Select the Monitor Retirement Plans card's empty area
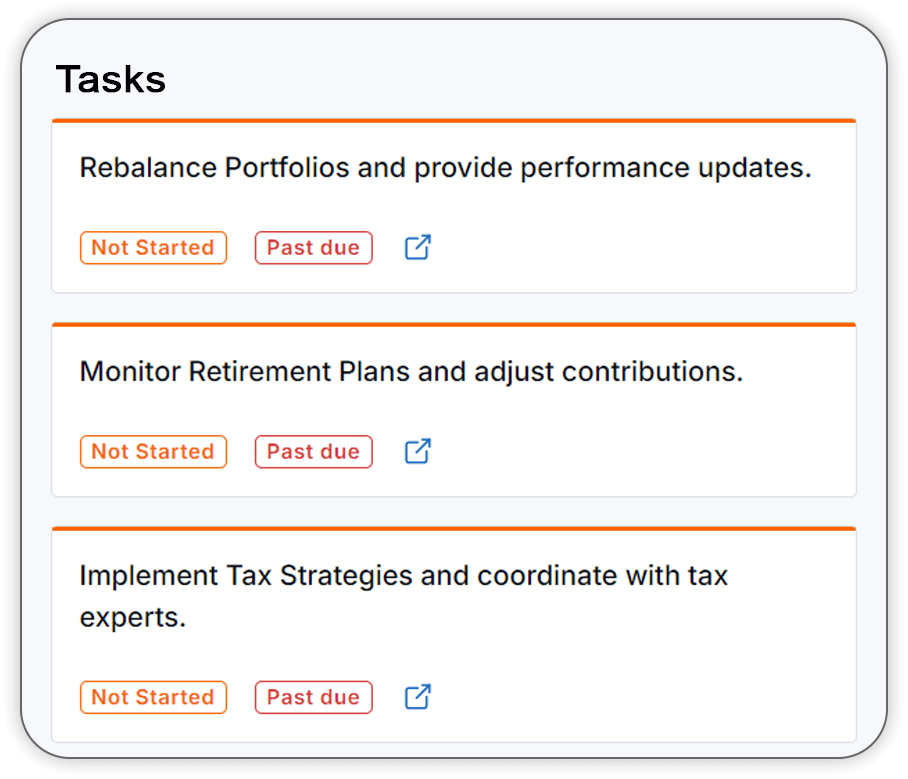The image size is (908, 779). coord(637,452)
